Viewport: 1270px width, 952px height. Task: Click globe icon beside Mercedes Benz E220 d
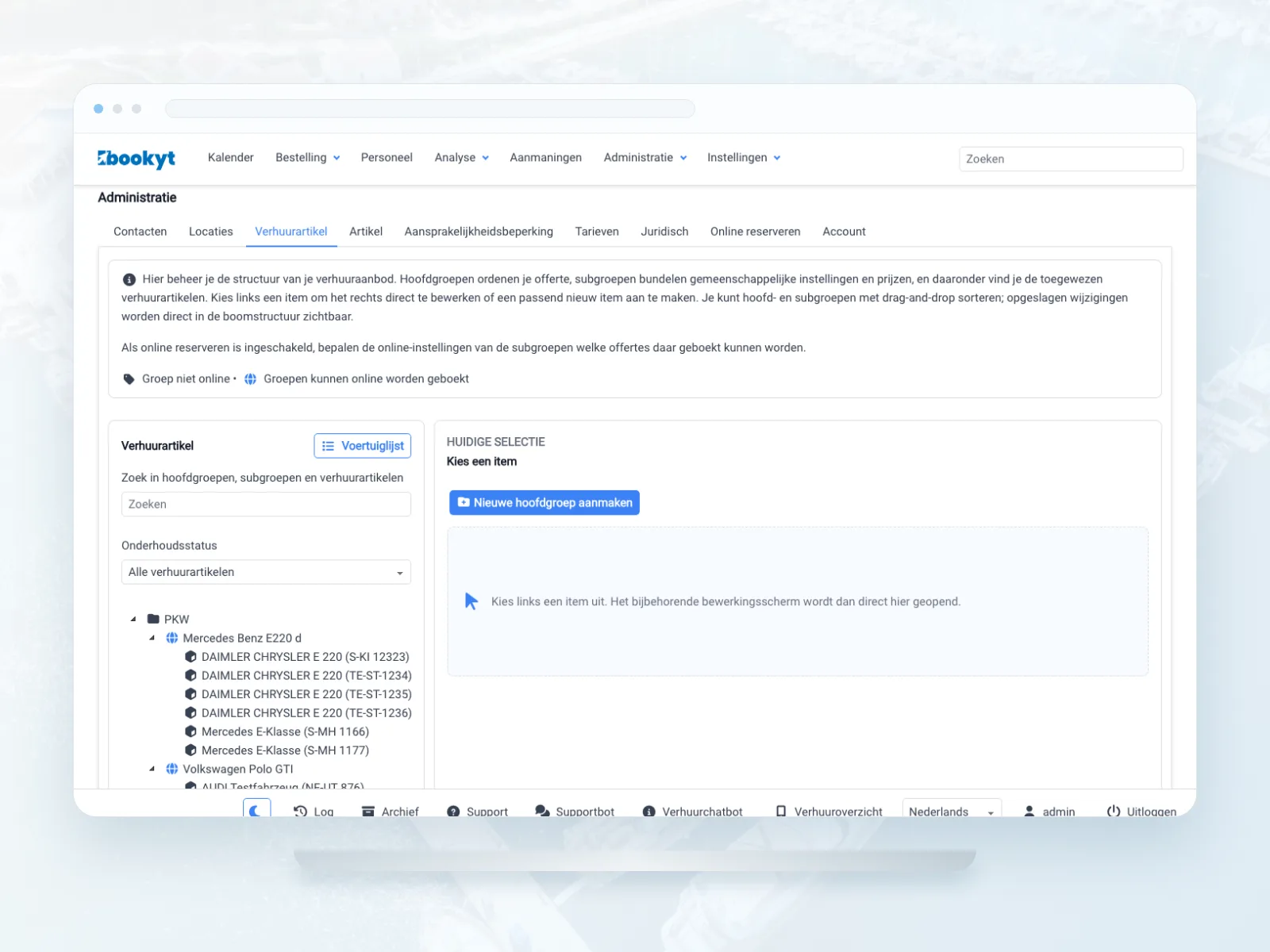click(172, 638)
